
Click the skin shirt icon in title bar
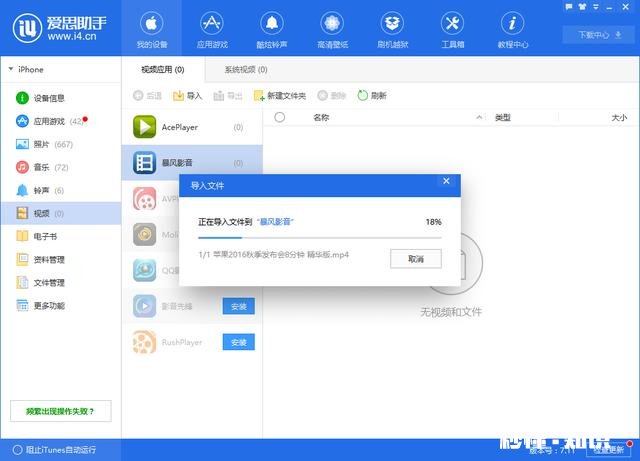582,7
